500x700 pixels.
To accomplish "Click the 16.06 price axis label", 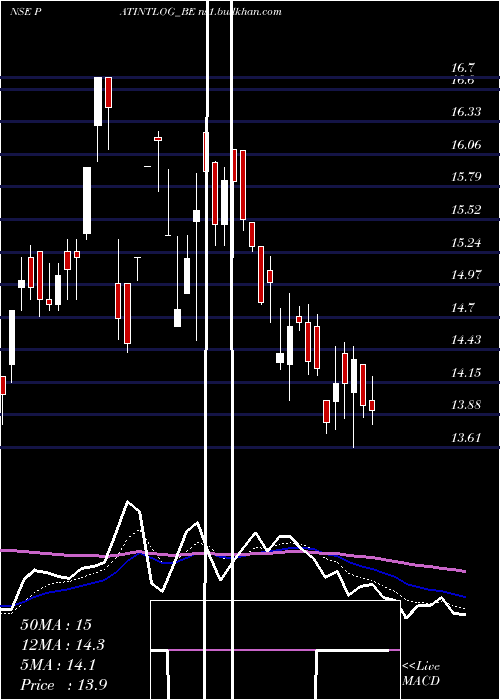I will pos(466,145).
